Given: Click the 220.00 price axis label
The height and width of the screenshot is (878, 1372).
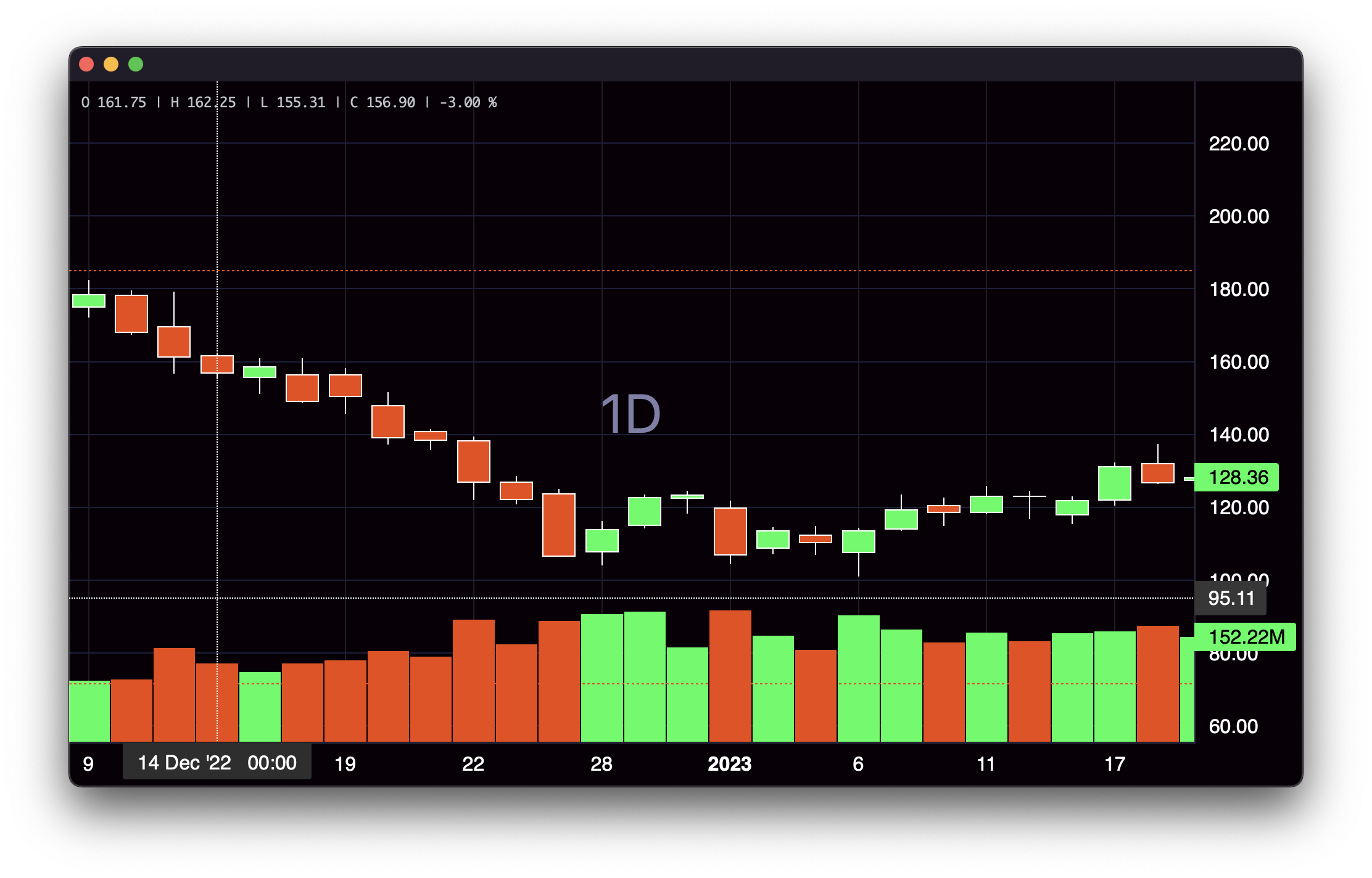Looking at the screenshot, I should [x=1238, y=144].
